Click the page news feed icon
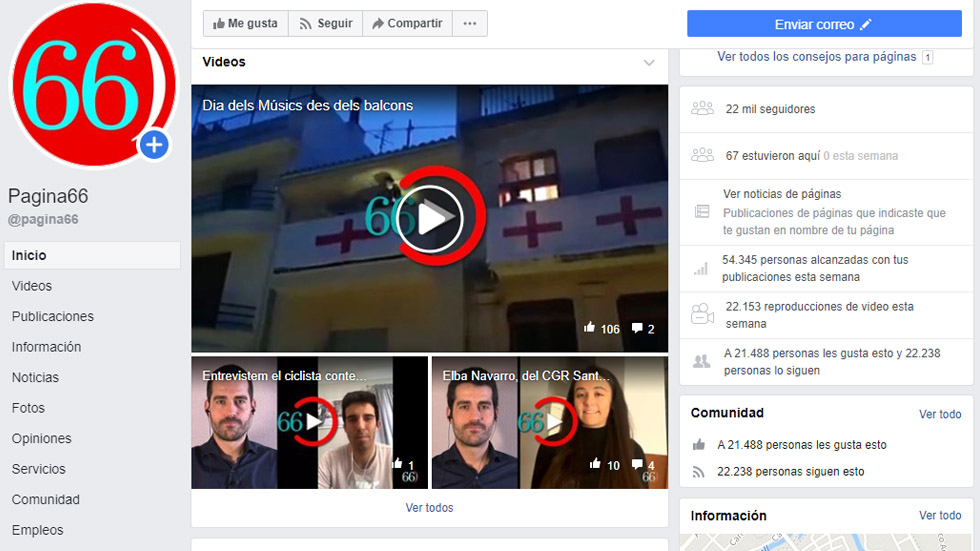Screen dimensions: 980x551 pyautogui.click(x=702, y=212)
